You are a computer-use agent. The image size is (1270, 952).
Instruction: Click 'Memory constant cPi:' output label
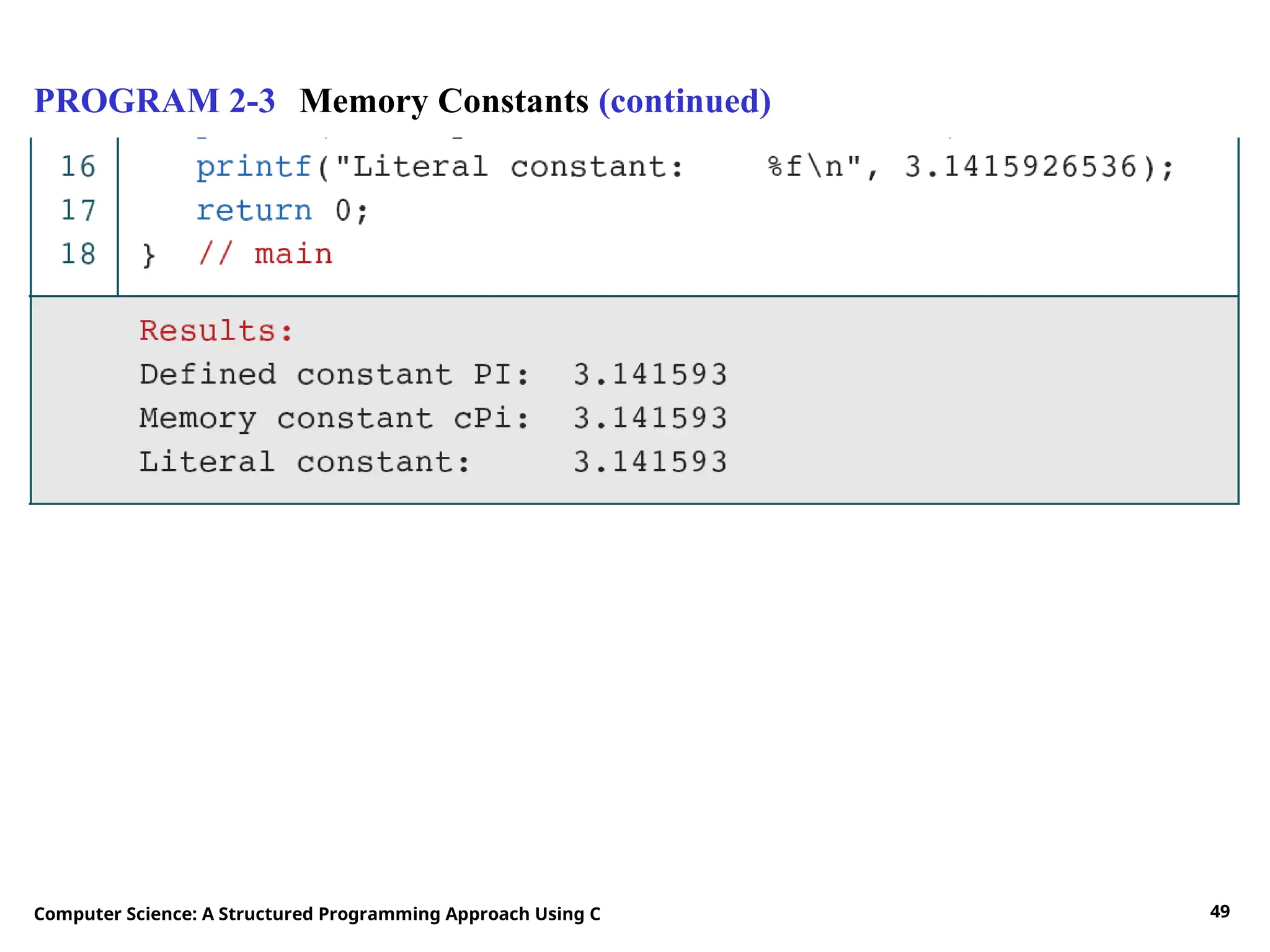tap(334, 419)
